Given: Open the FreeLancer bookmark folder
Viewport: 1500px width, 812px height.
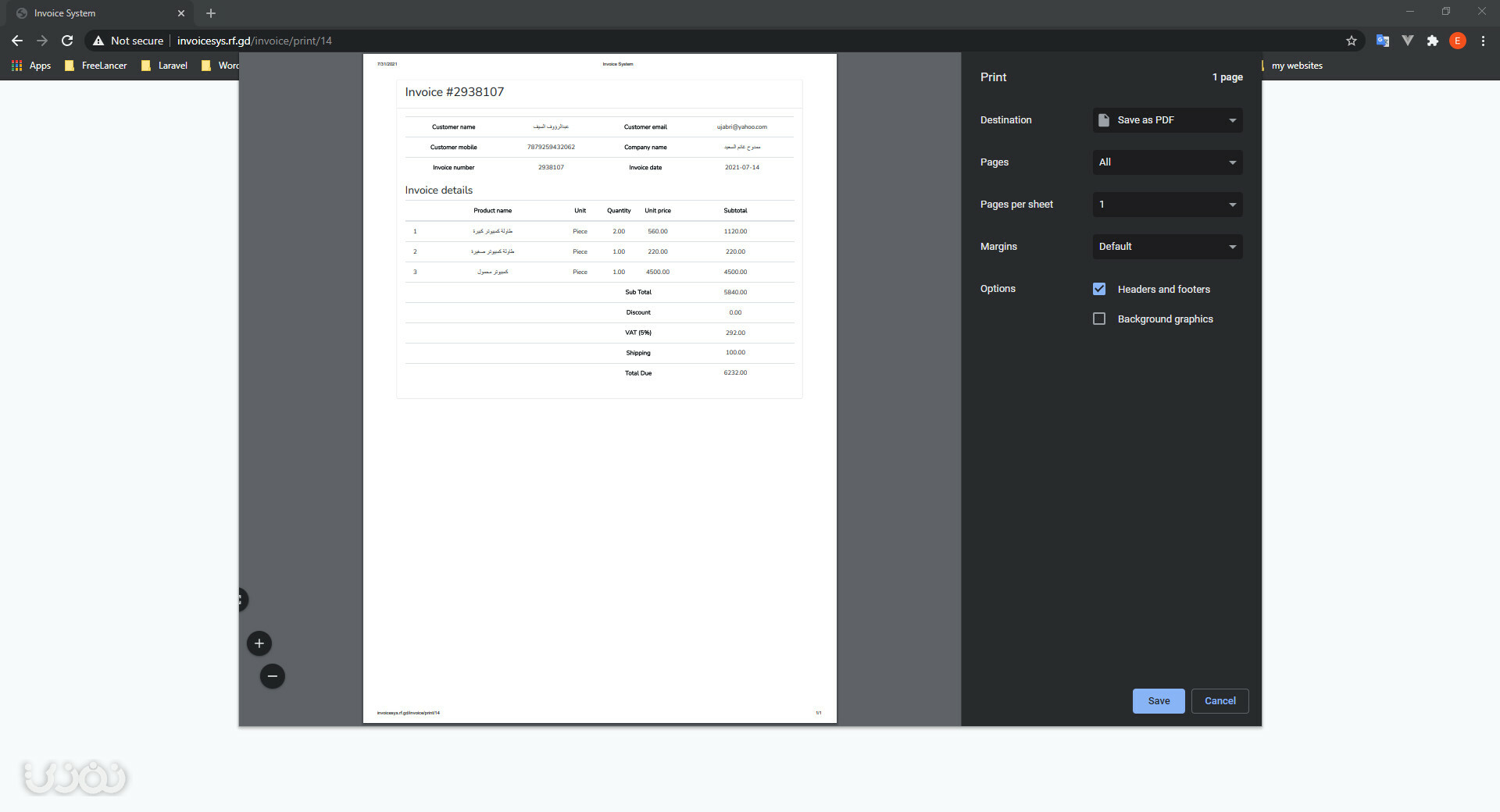Looking at the screenshot, I should (x=95, y=66).
